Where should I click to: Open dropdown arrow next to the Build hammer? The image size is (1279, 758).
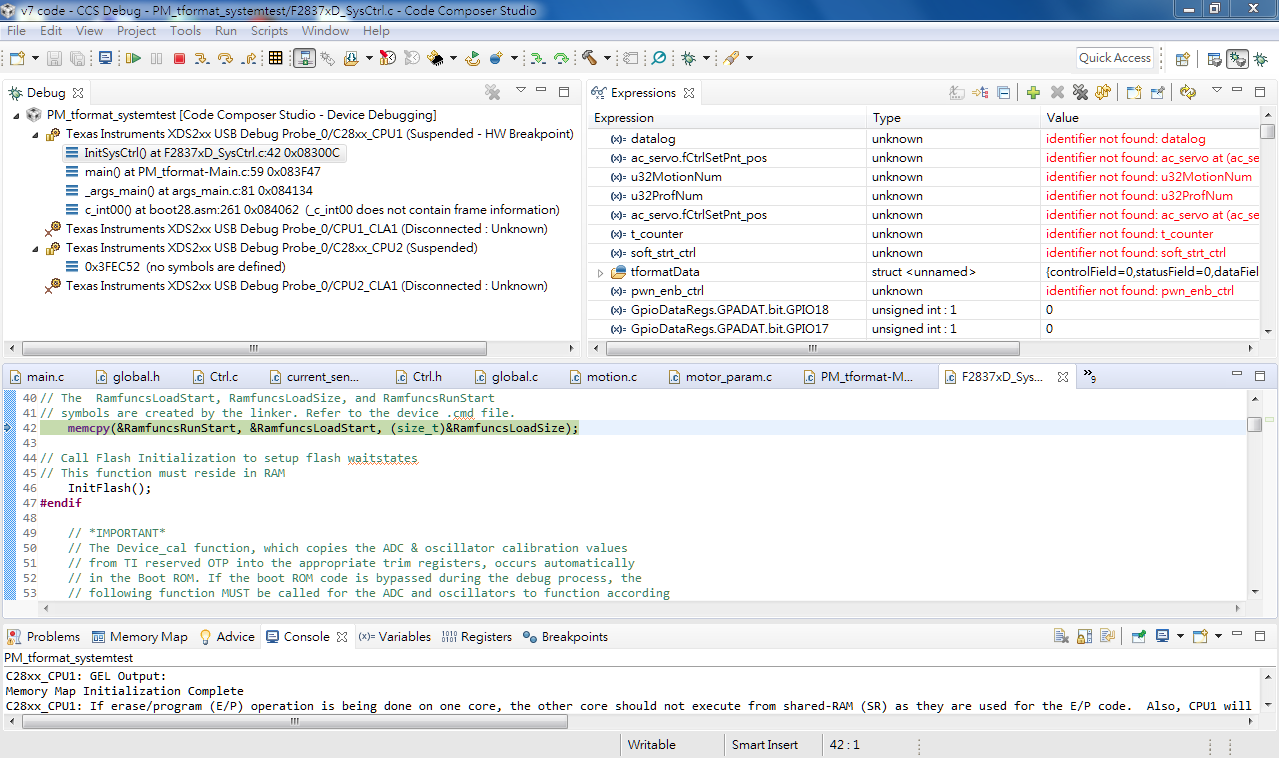click(607, 59)
